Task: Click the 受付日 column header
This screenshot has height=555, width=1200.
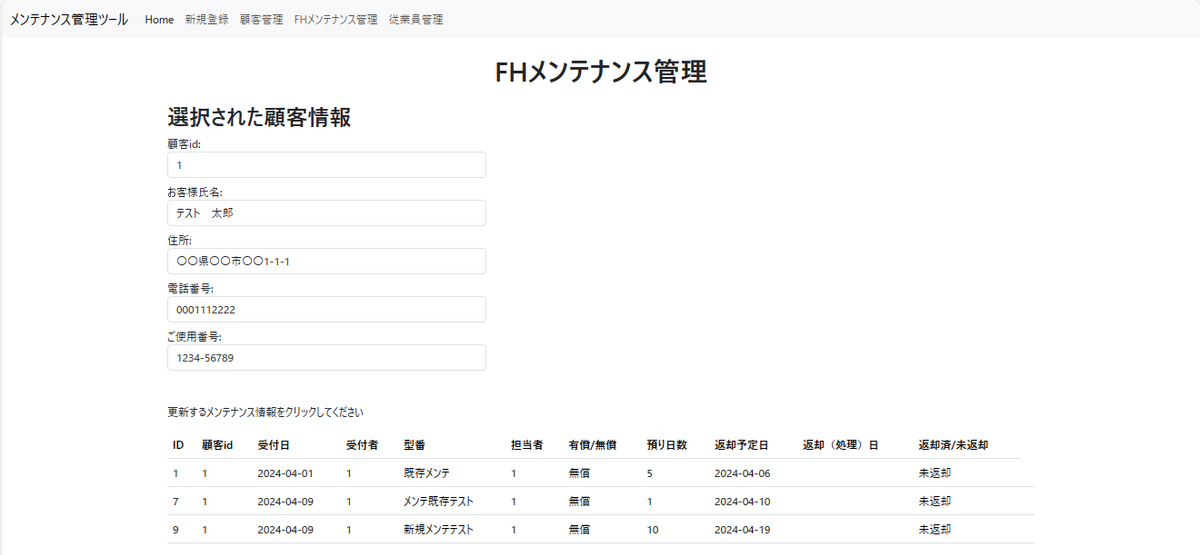Action: (273, 445)
